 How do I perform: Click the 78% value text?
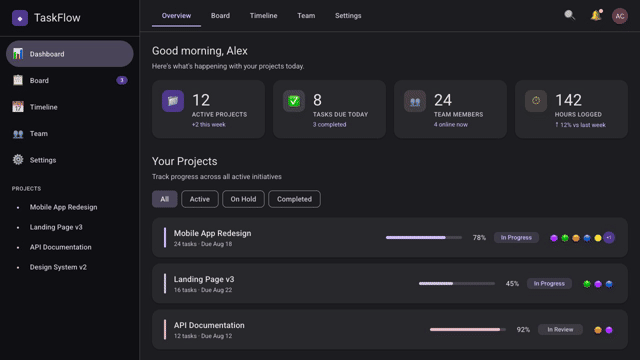[479, 238]
